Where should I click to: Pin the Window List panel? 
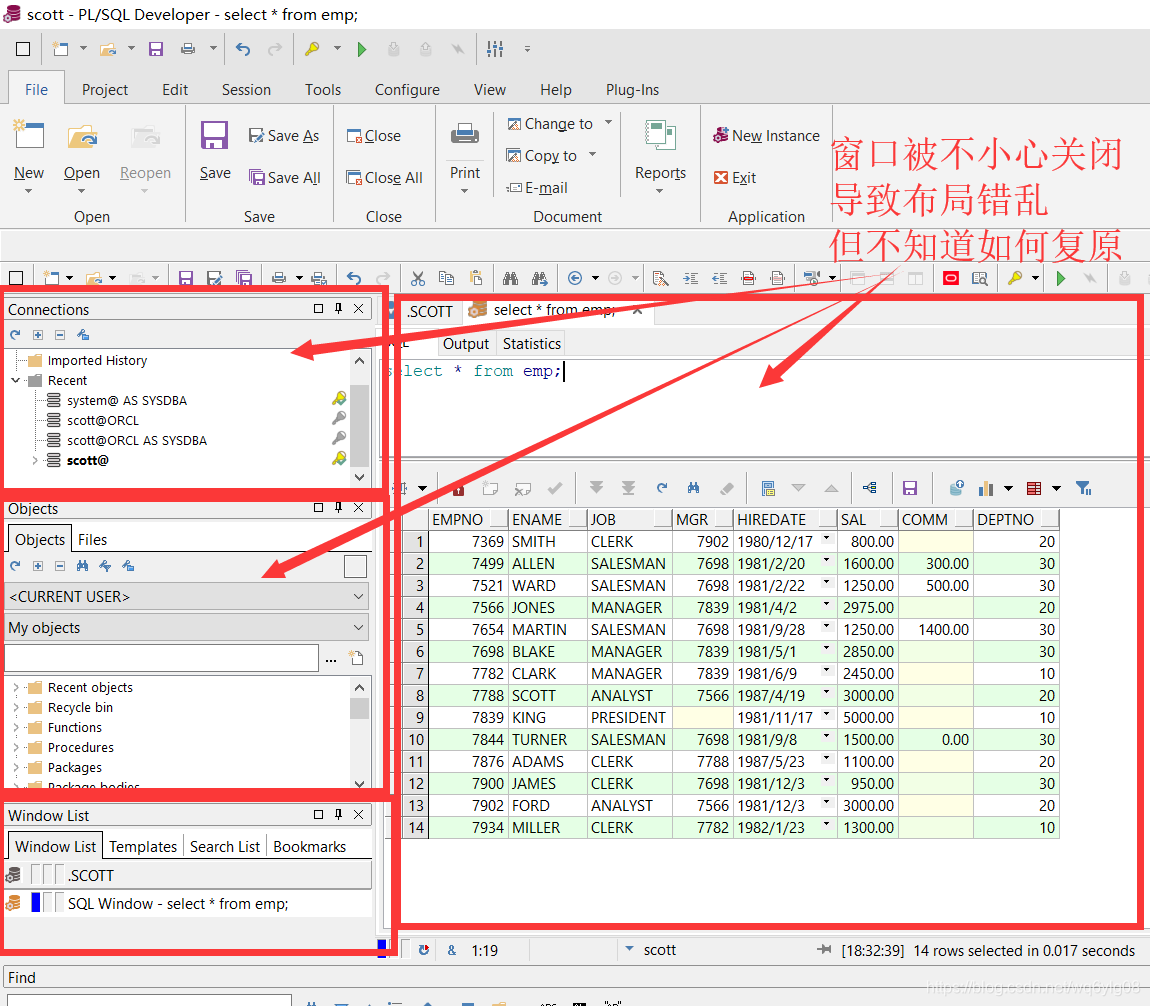click(x=338, y=814)
